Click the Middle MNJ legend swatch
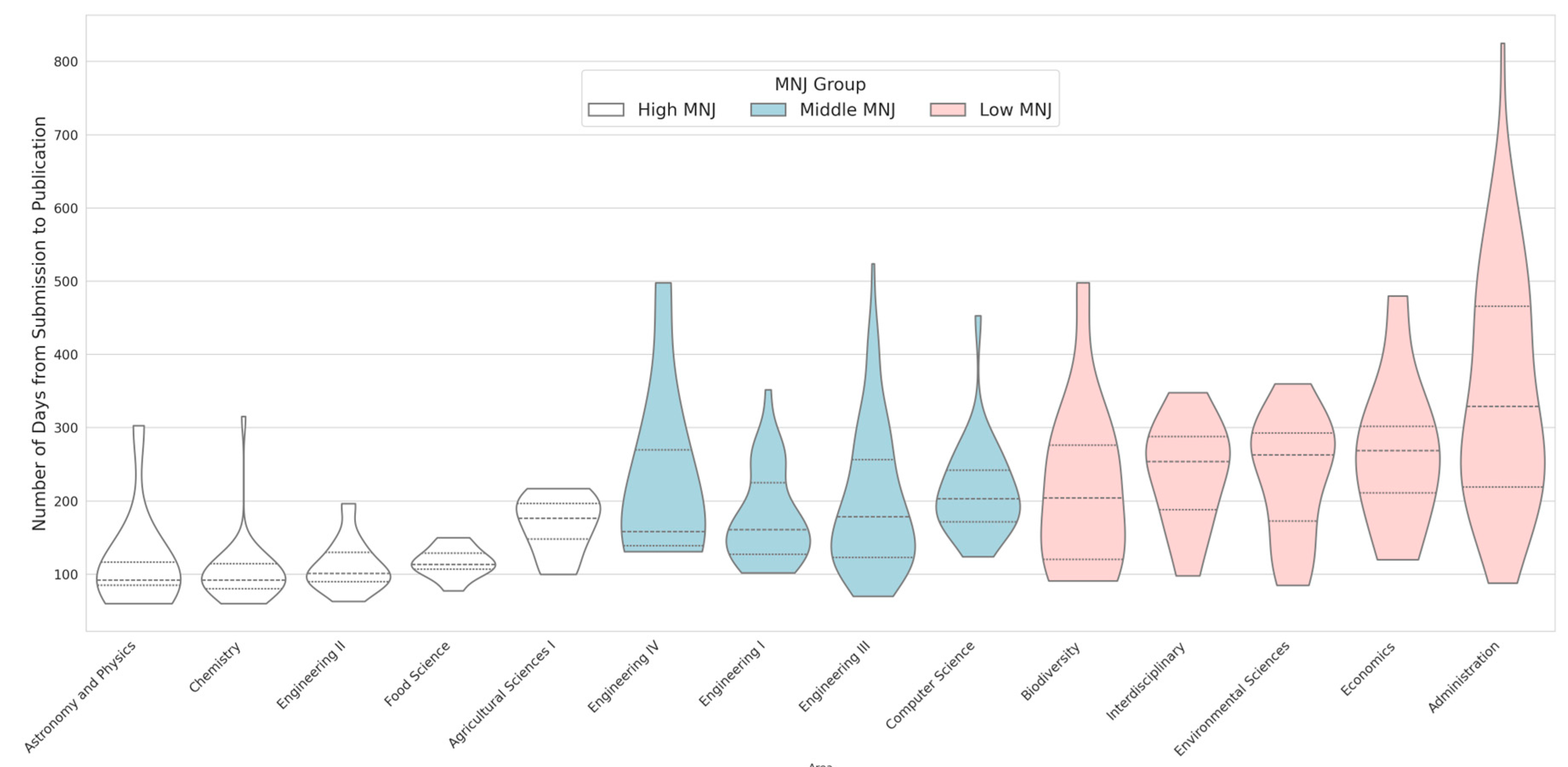Image resolution: width=1568 pixels, height=767 pixels. [767, 110]
